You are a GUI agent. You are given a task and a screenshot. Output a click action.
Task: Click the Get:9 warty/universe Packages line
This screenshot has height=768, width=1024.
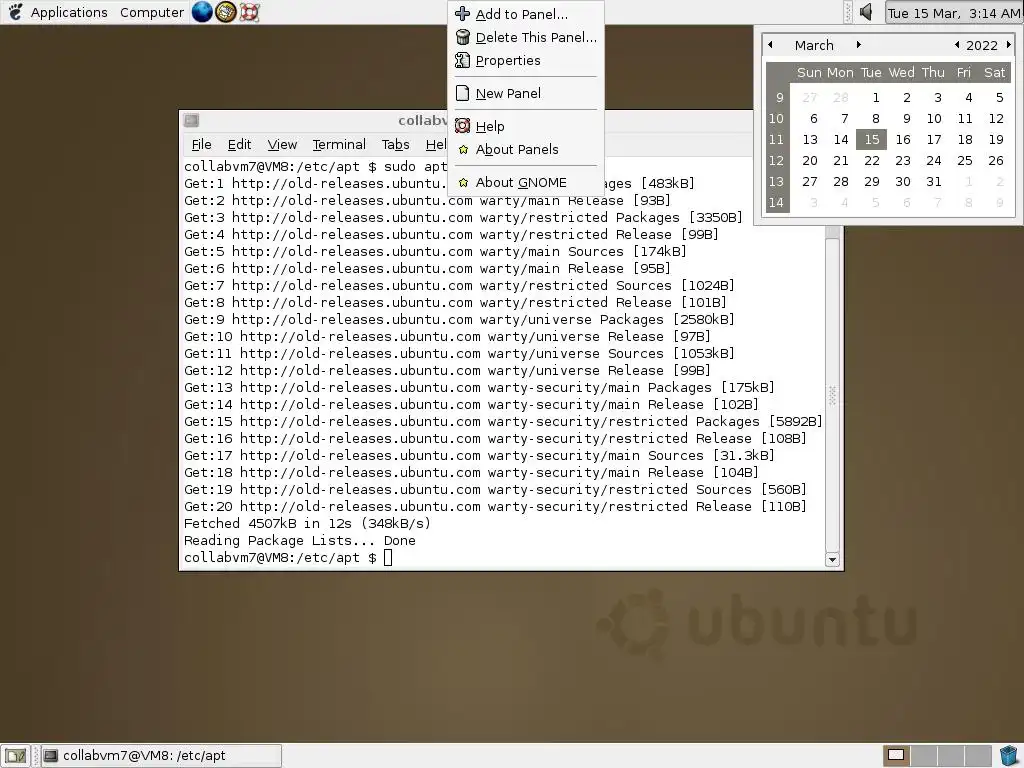point(459,320)
